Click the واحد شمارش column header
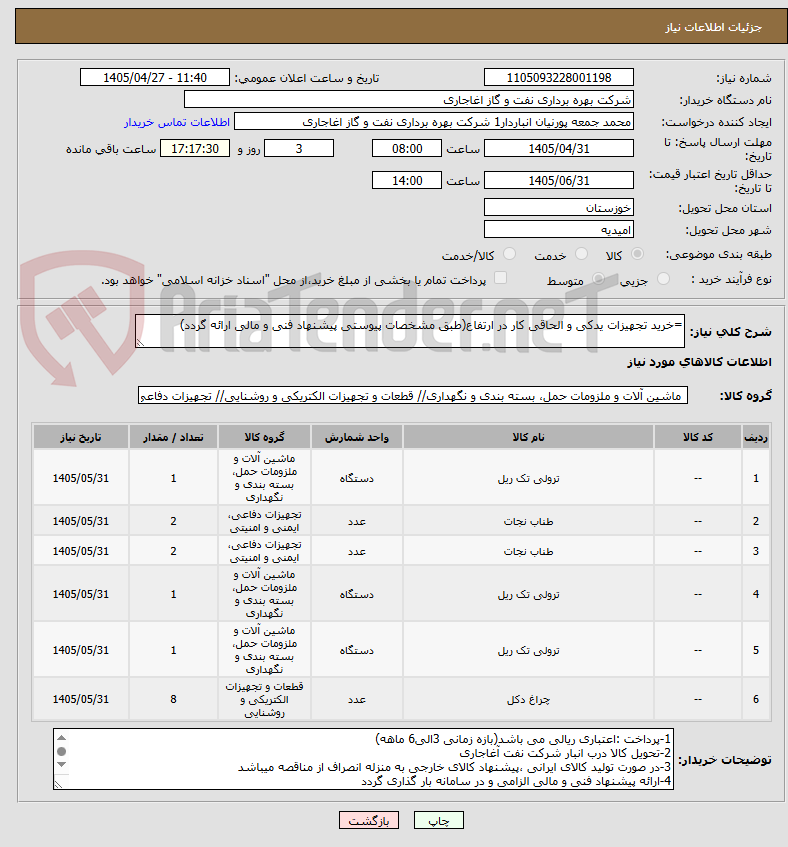Image resolution: width=788 pixels, height=847 pixels. click(356, 437)
